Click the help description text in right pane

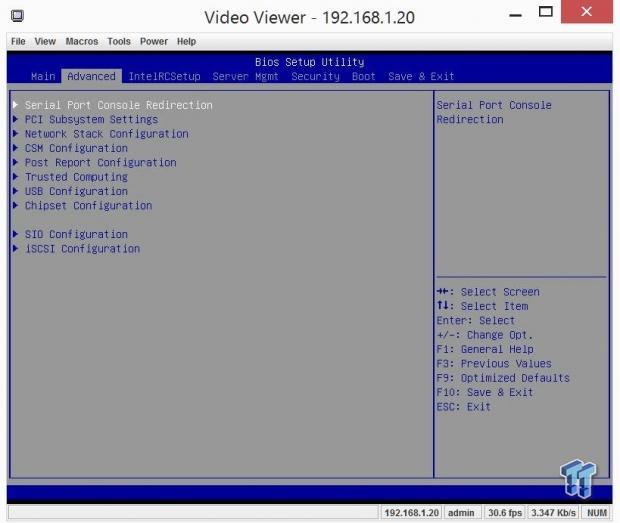pos(494,112)
